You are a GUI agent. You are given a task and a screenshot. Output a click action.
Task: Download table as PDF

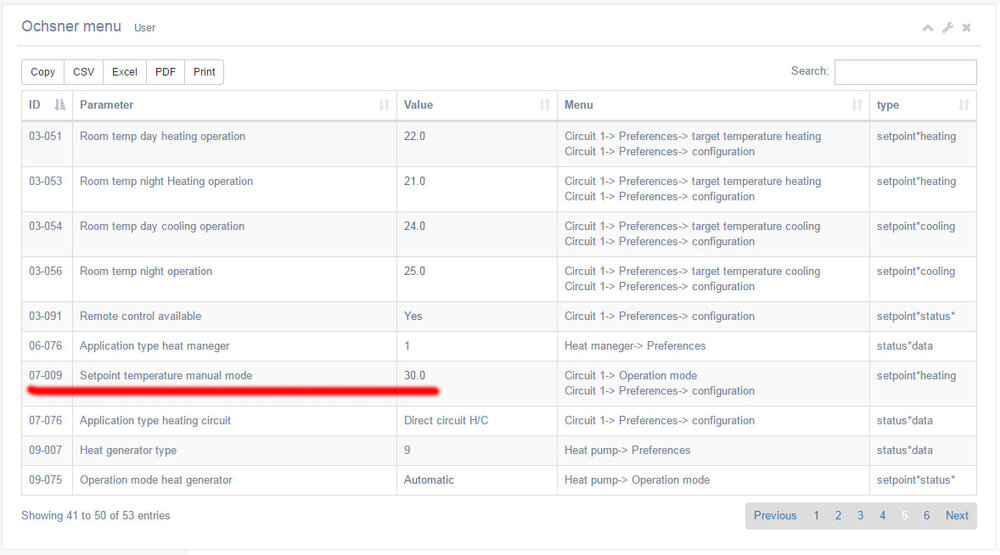(x=165, y=72)
